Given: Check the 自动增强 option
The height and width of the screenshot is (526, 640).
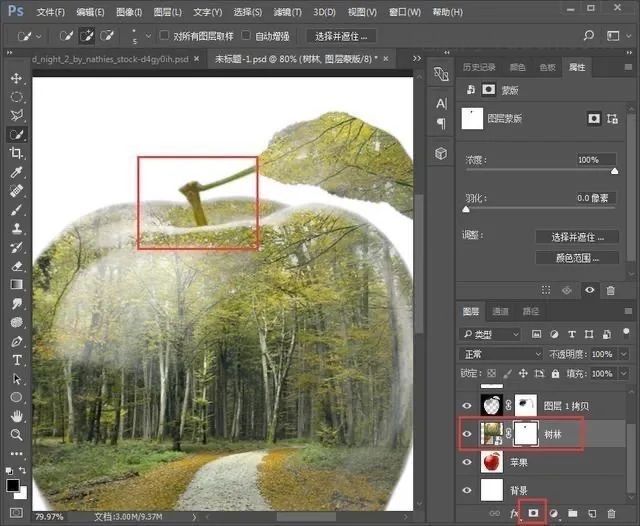Looking at the screenshot, I should tap(246, 36).
